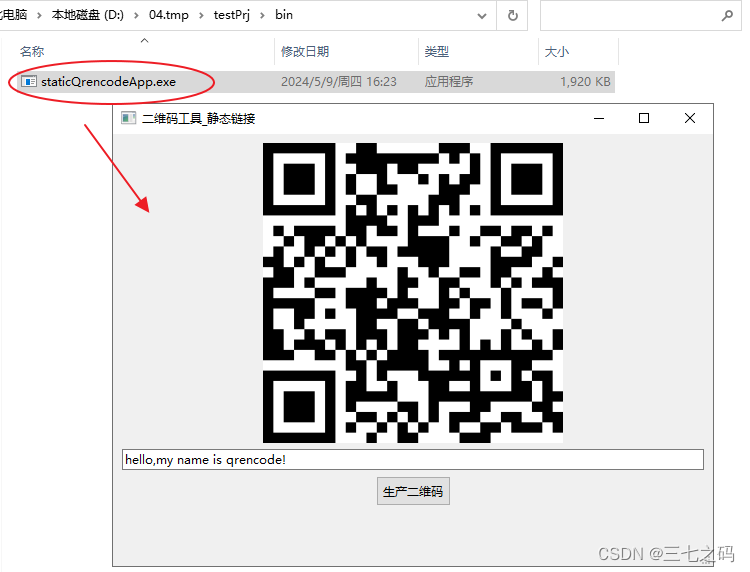Viewport: 750px width, 572px height.
Task: Click the search magnifier icon
Action: 727,16
